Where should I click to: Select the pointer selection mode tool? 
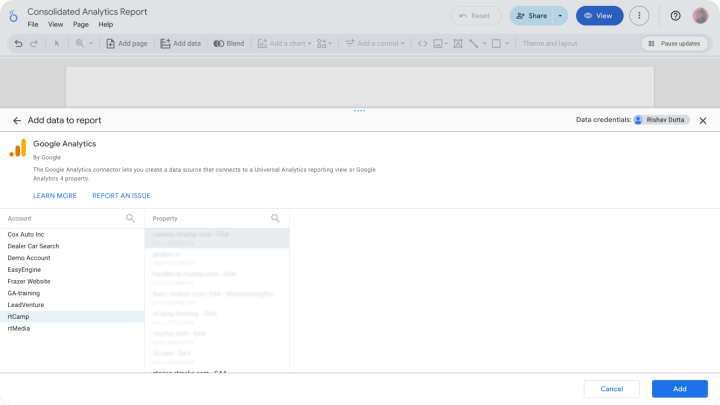pos(57,44)
